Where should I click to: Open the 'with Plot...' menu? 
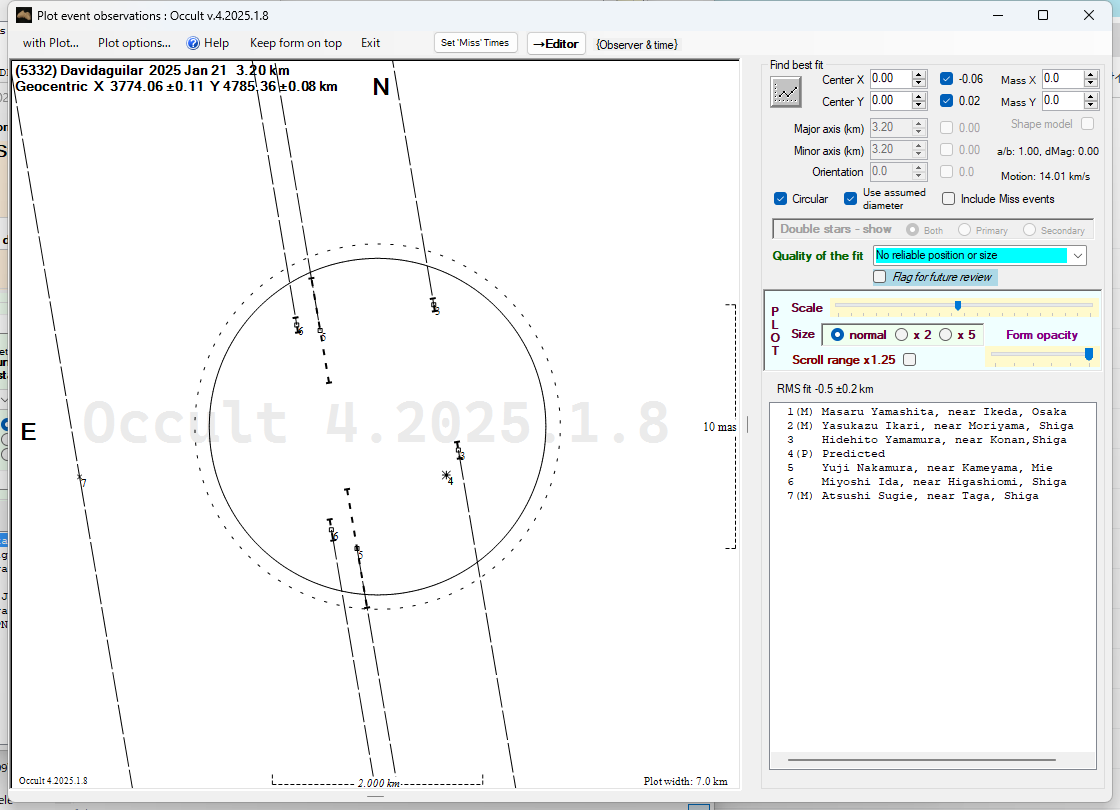(51, 43)
